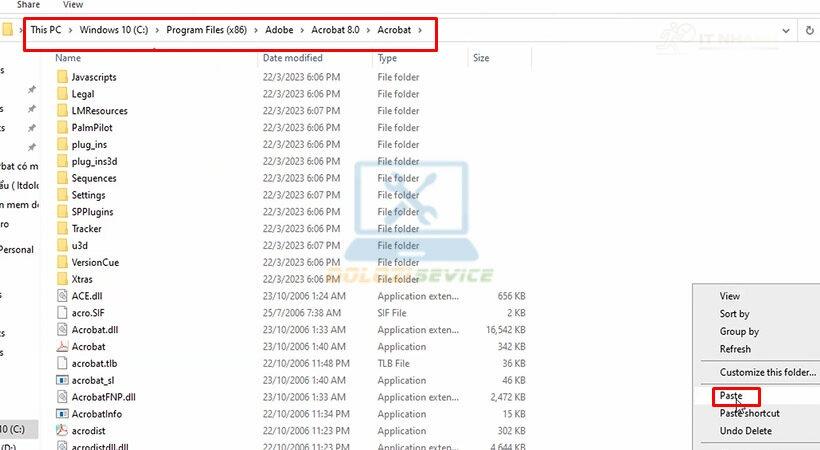820x450 pixels.
Task: Select the LMResources folder icon
Action: coord(62,110)
